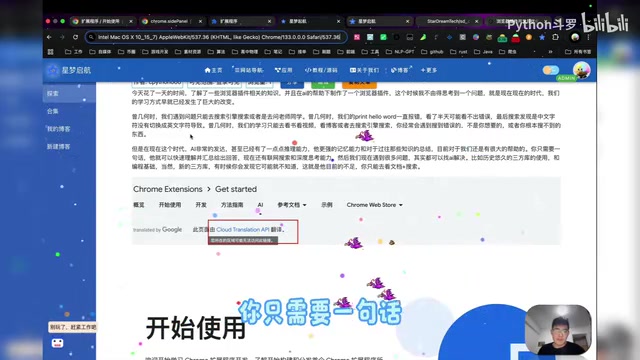Viewport: 640px width, 360px height.
Task: Reload the current page
Action: click(76, 37)
